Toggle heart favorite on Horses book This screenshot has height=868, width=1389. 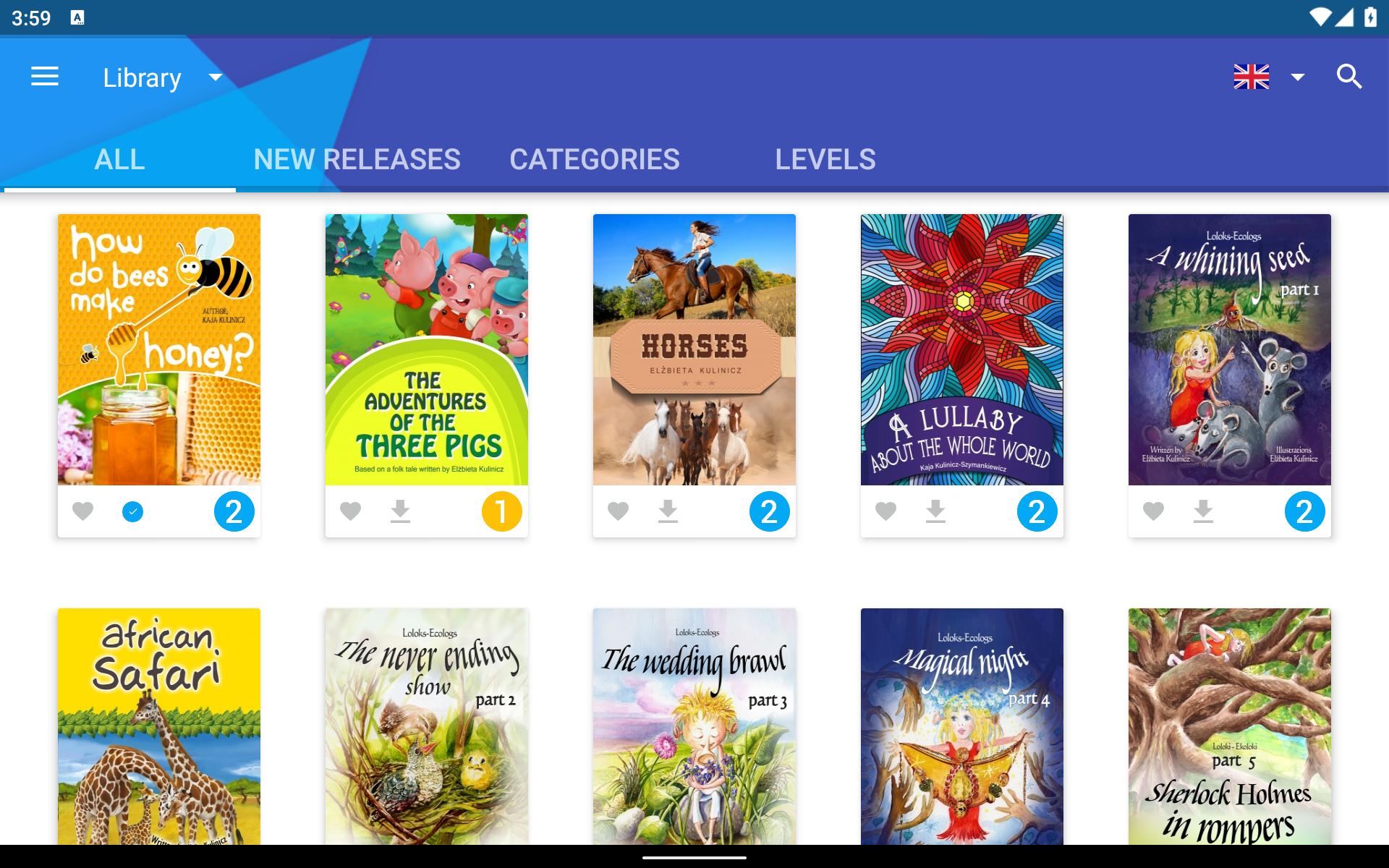tap(619, 511)
